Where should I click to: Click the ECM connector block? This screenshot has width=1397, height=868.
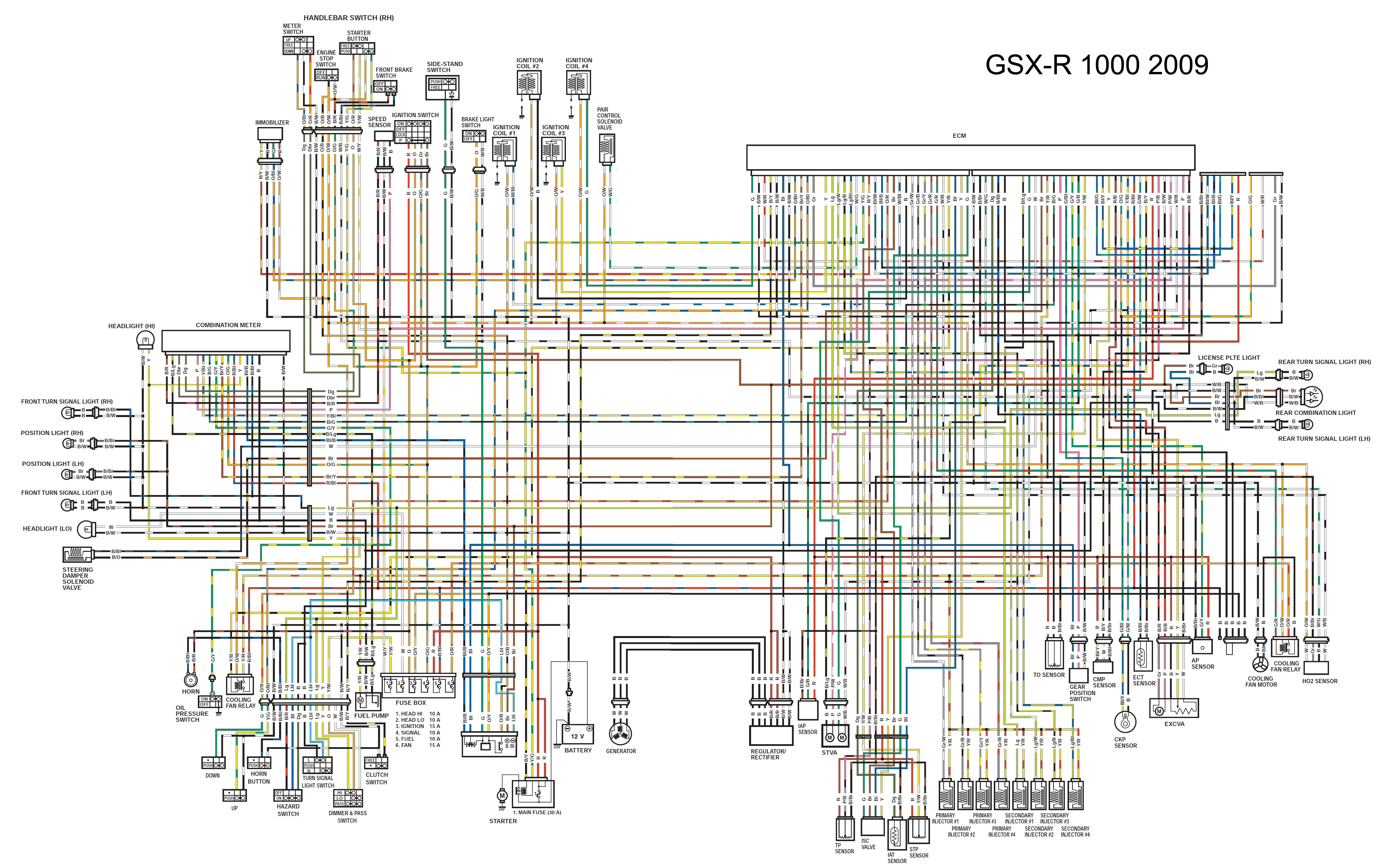tap(970, 157)
